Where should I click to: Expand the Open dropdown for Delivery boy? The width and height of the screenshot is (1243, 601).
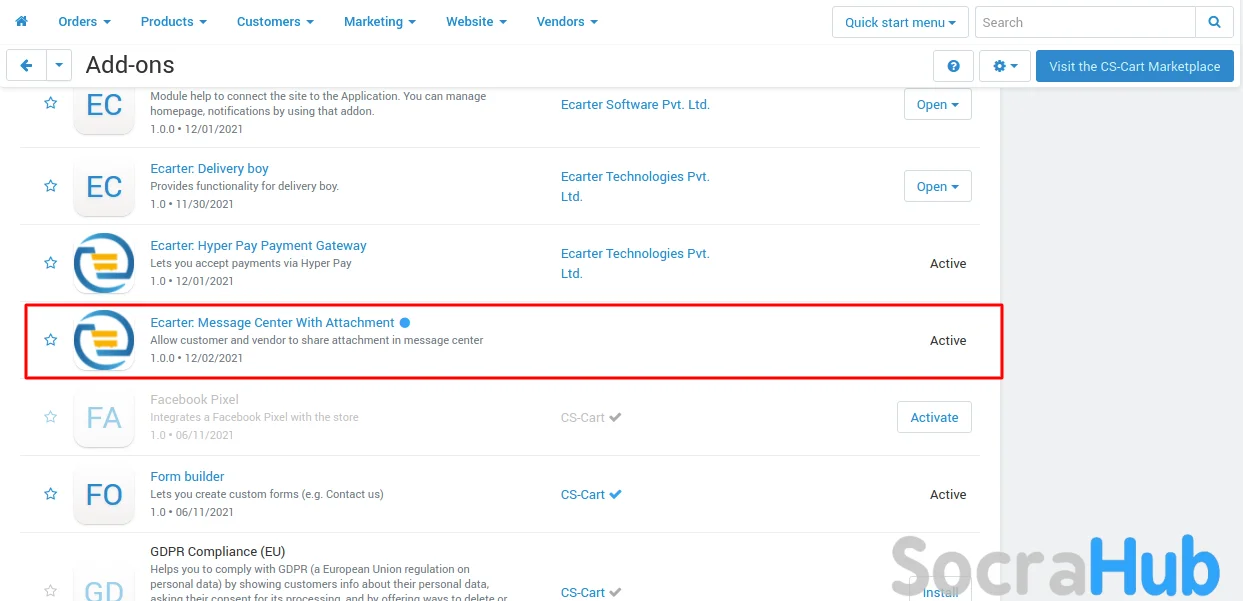coord(937,186)
